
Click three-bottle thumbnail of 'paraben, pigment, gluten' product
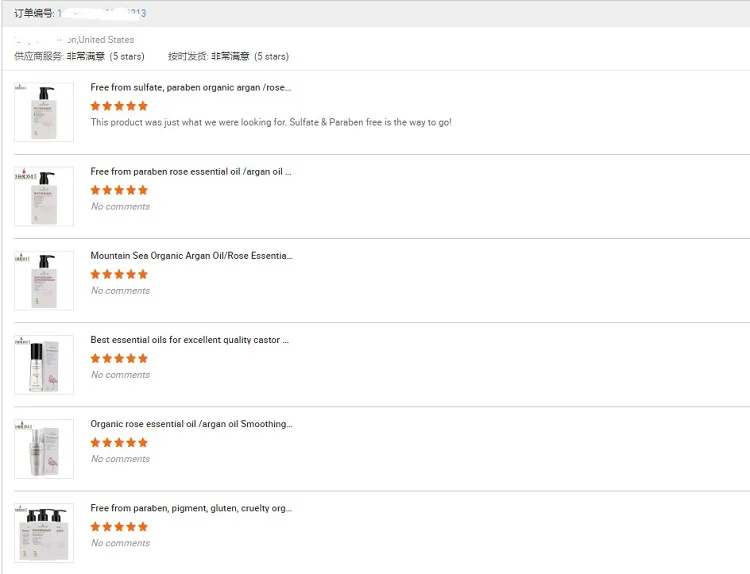pos(44,532)
